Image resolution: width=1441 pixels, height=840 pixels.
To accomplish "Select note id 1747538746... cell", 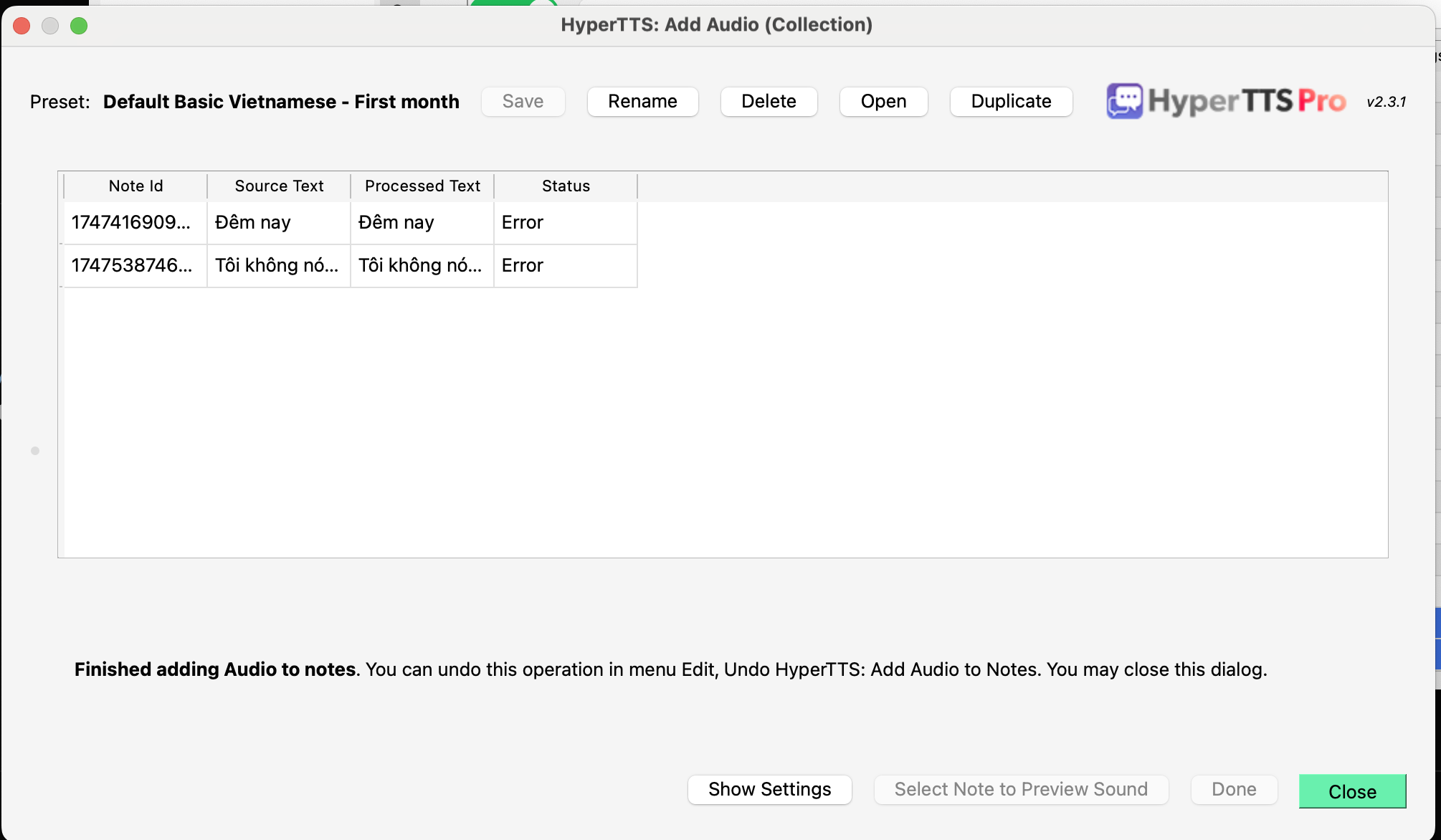I will click(135, 266).
